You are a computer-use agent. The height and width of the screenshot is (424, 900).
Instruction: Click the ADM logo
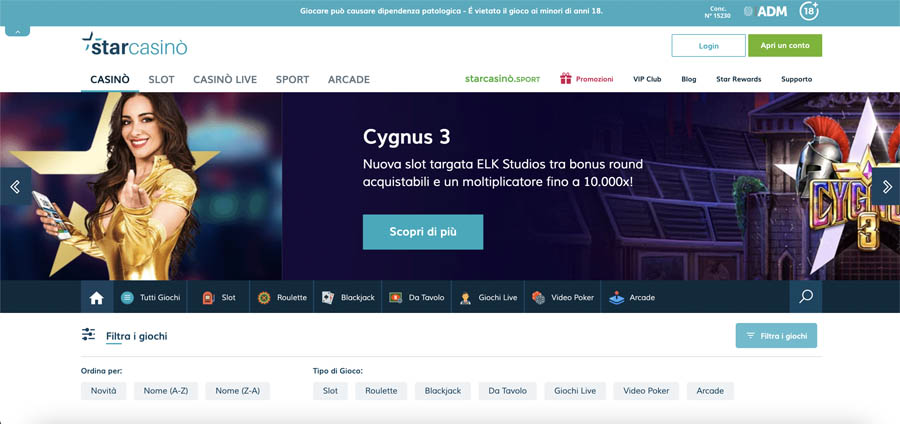765,11
